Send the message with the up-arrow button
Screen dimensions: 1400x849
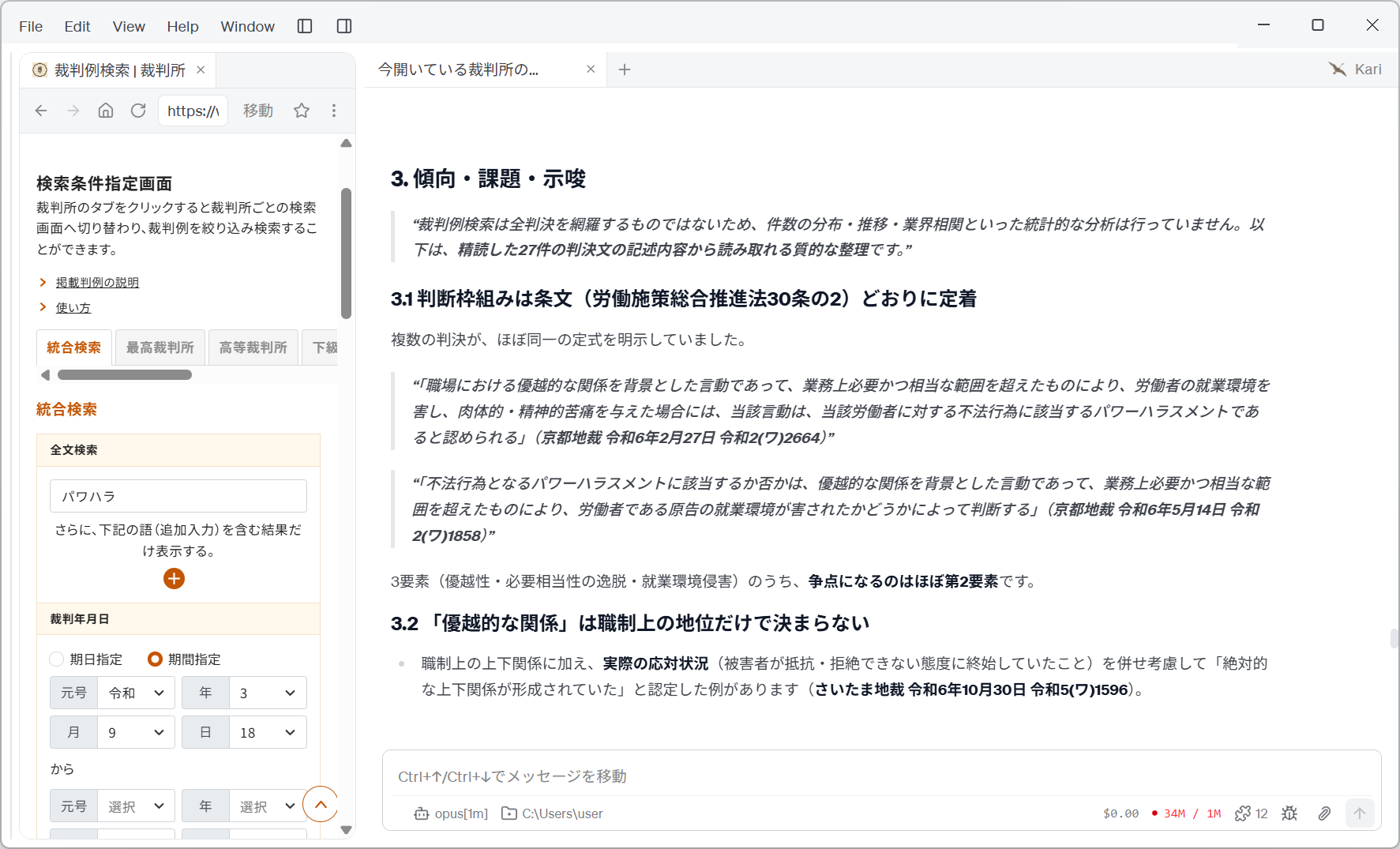pyautogui.click(x=1360, y=813)
